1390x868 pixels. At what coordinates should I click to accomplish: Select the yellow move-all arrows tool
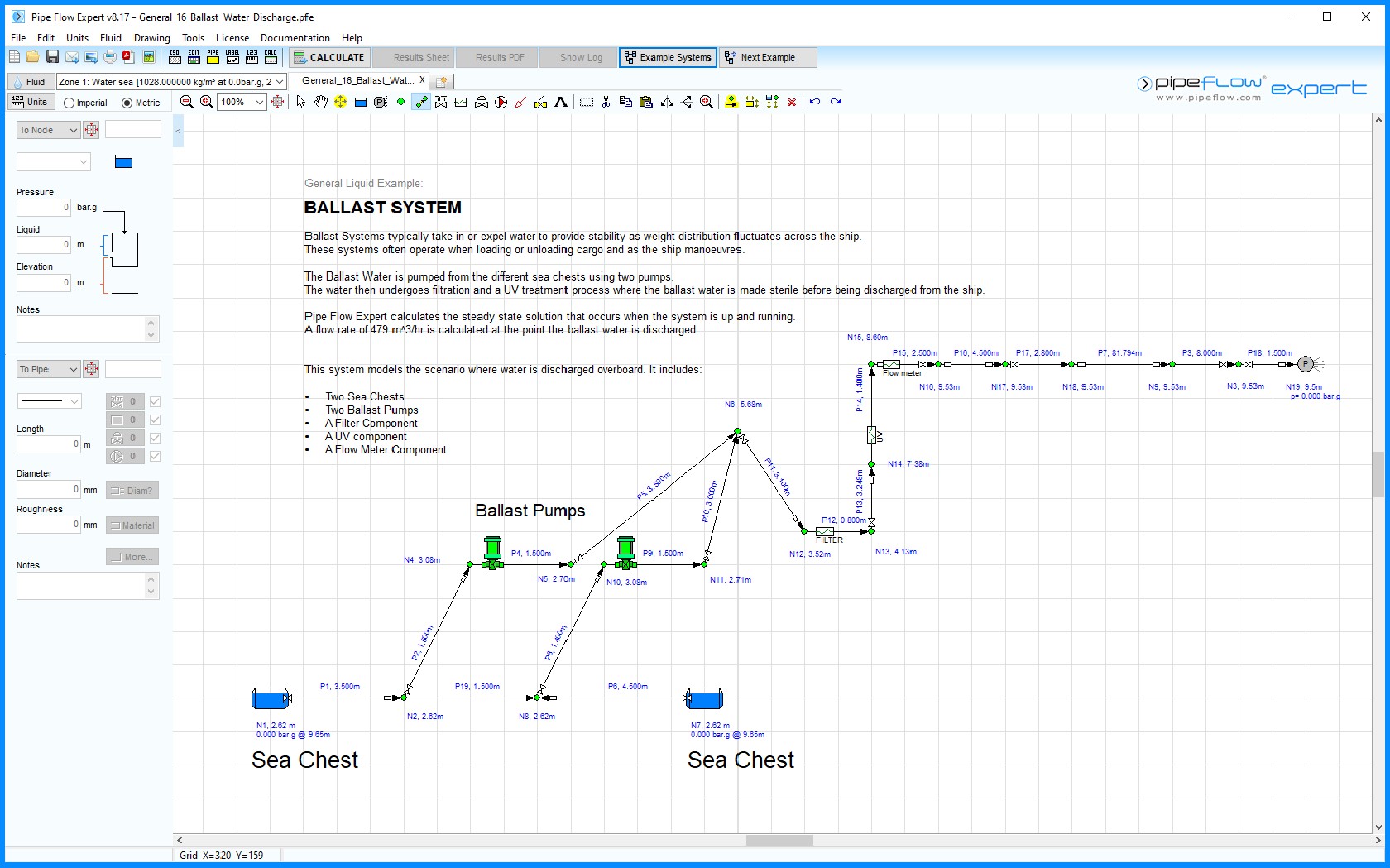[x=341, y=102]
